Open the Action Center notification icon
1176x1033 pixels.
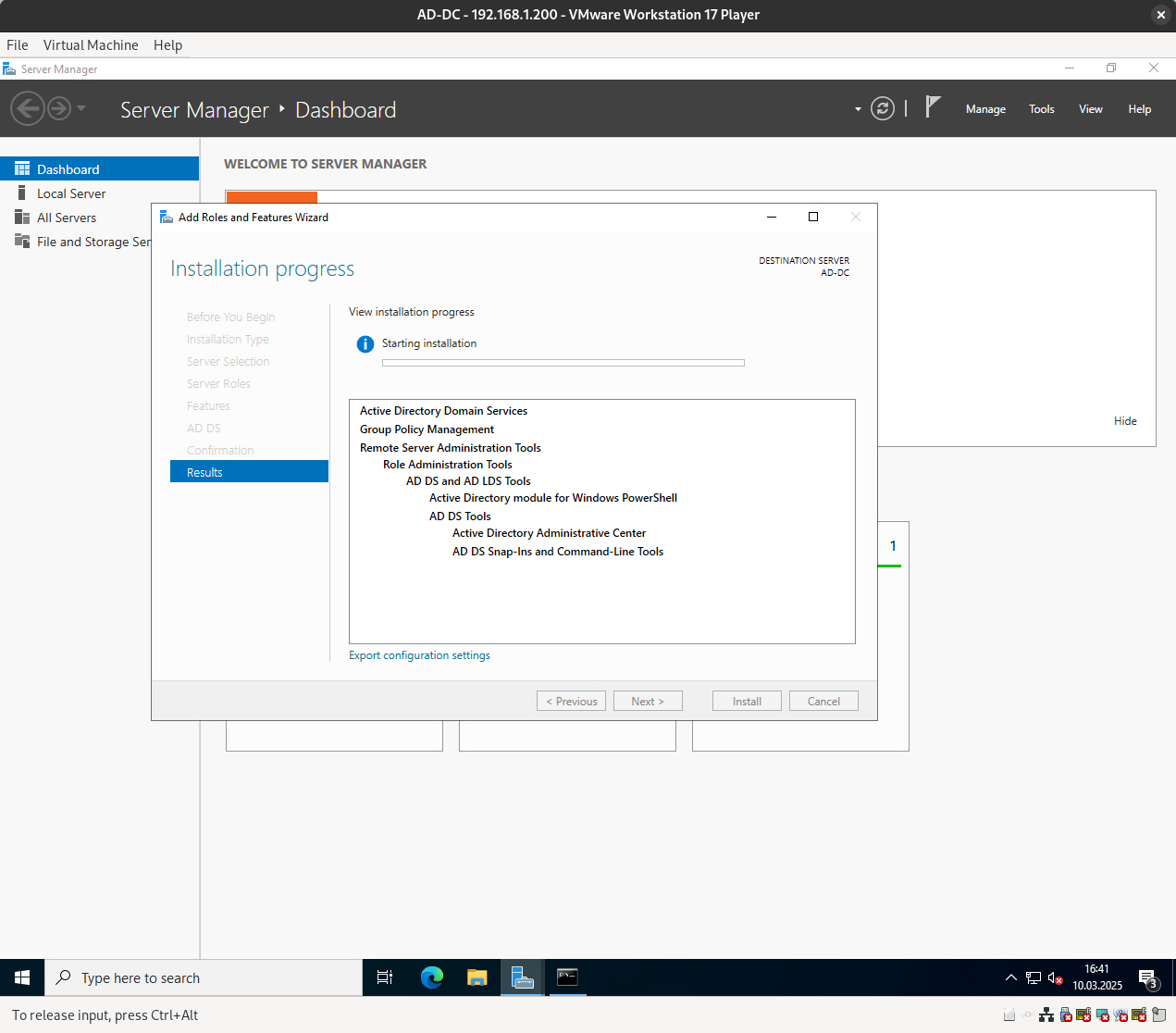[x=1147, y=978]
